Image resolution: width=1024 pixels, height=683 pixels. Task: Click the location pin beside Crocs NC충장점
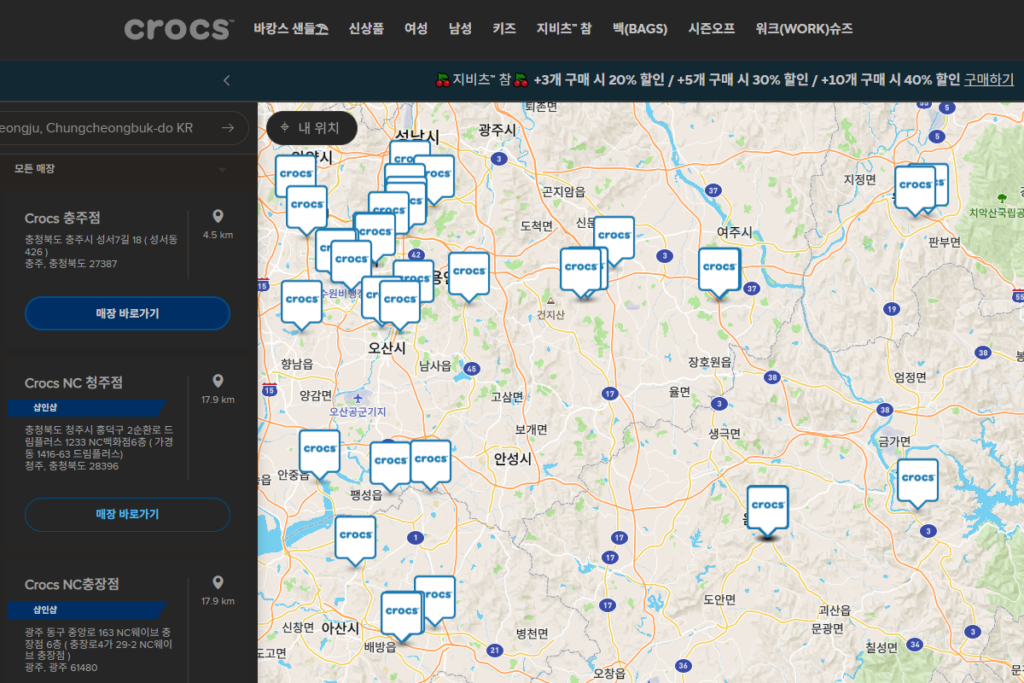click(218, 583)
